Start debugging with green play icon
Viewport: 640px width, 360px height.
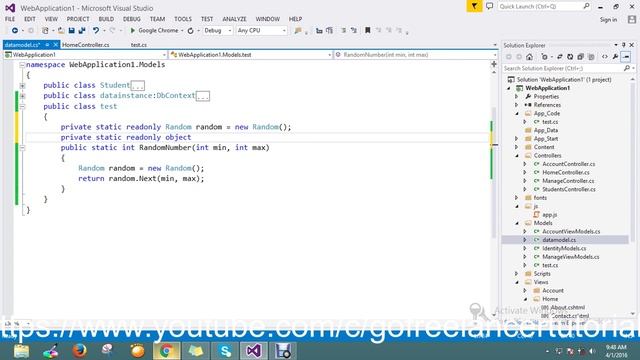click(x=132, y=31)
